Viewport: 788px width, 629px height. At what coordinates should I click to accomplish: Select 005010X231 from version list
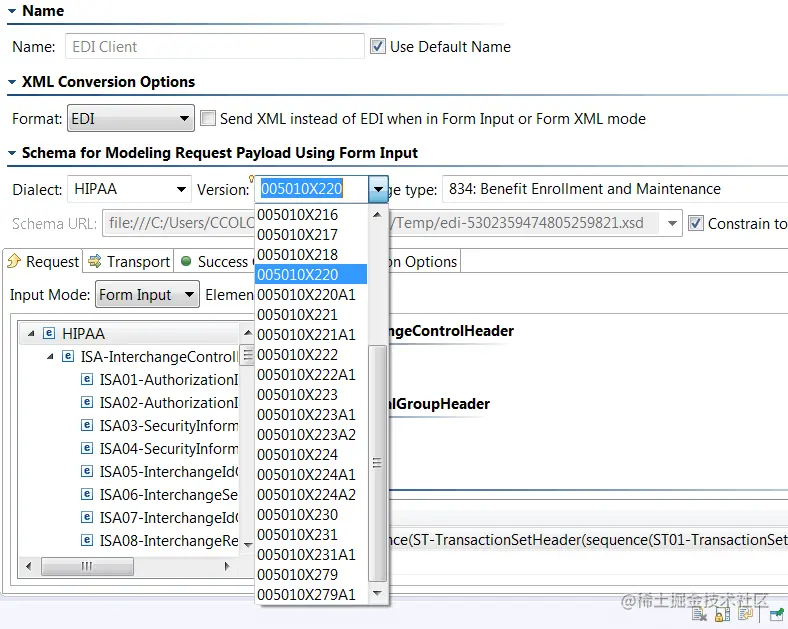(x=311, y=535)
